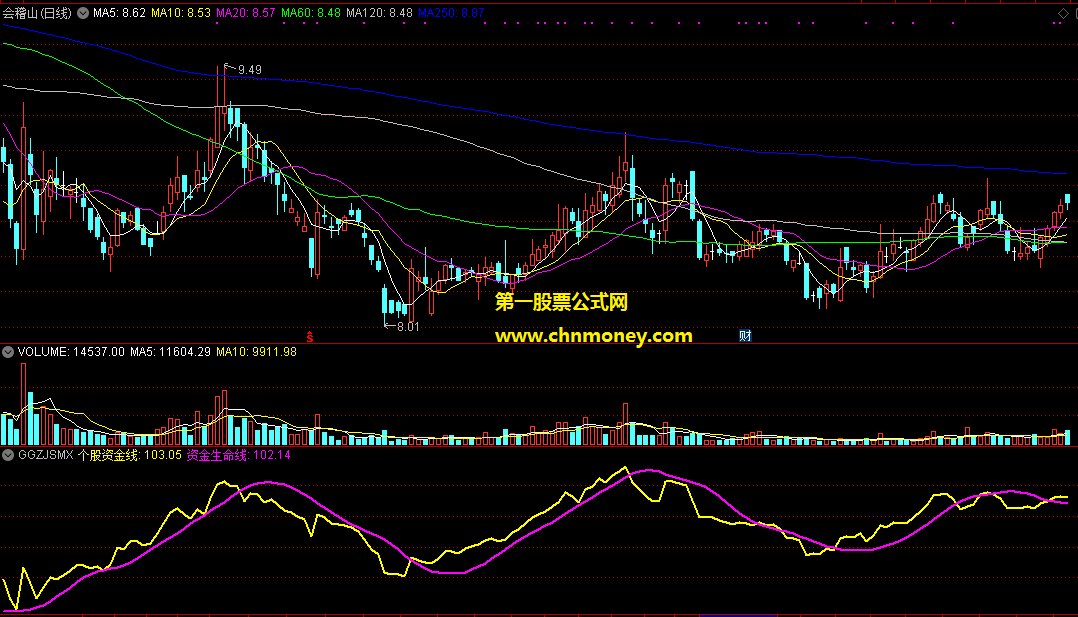The width and height of the screenshot is (1078, 617).
Task: Select the MA120: 8.48 label
Action: pos(380,13)
